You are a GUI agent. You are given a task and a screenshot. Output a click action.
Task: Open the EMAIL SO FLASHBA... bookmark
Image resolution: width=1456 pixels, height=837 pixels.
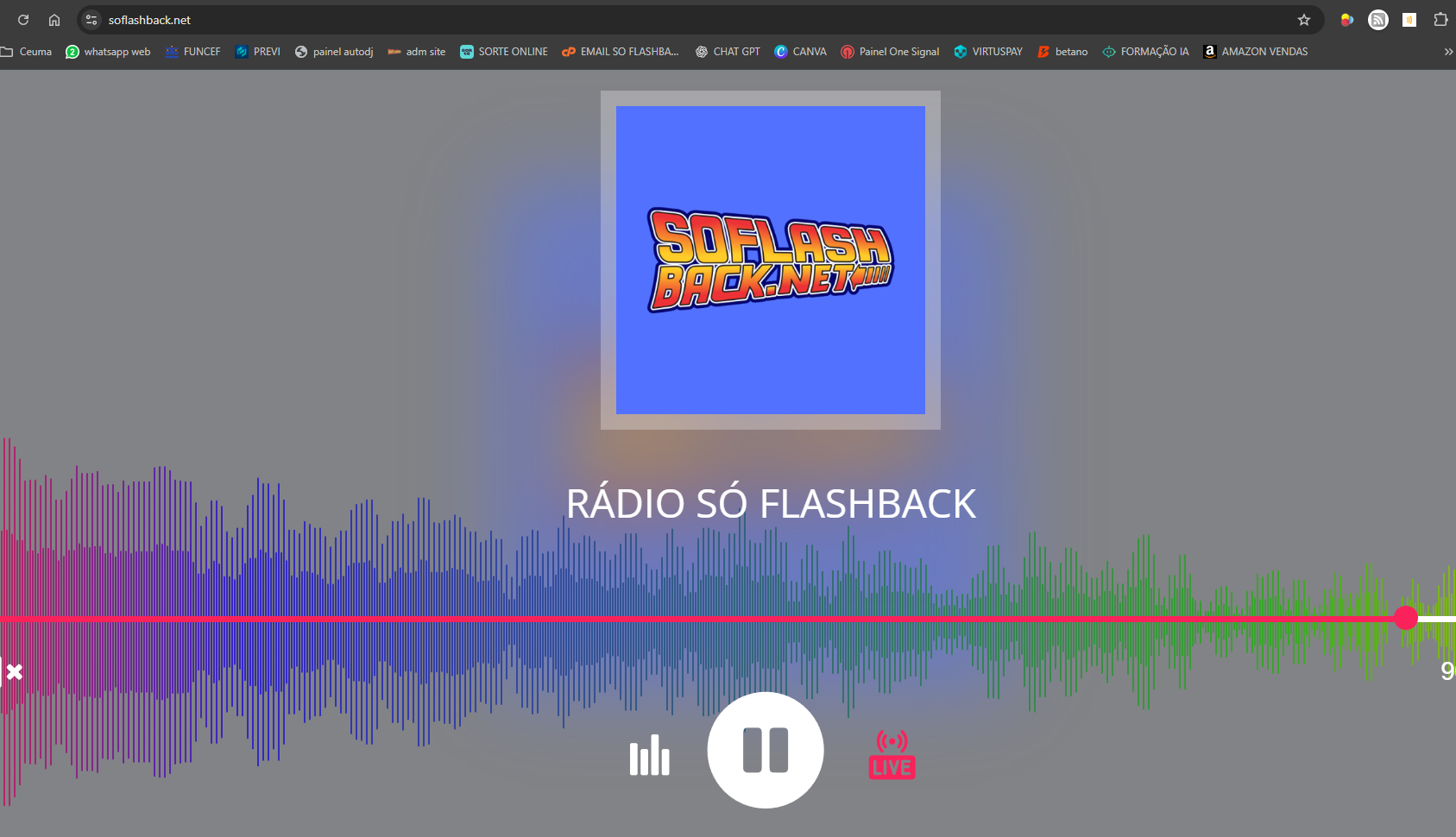pyautogui.click(x=621, y=52)
